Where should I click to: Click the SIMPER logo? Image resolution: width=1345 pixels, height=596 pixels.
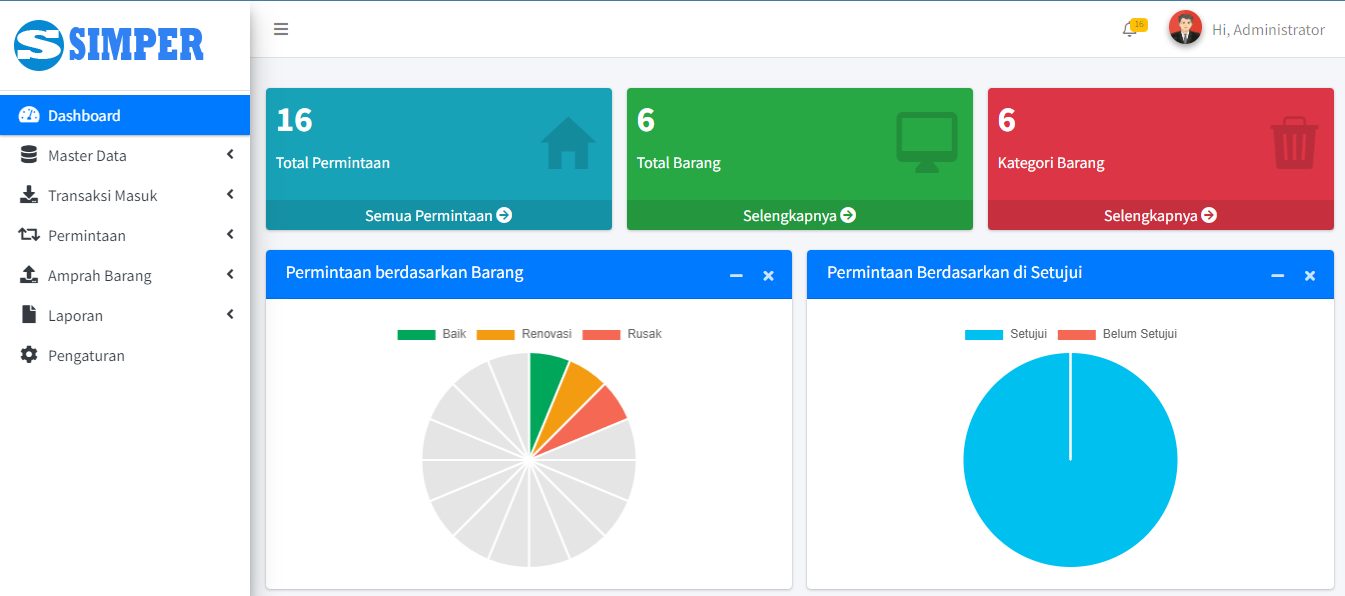tap(109, 44)
